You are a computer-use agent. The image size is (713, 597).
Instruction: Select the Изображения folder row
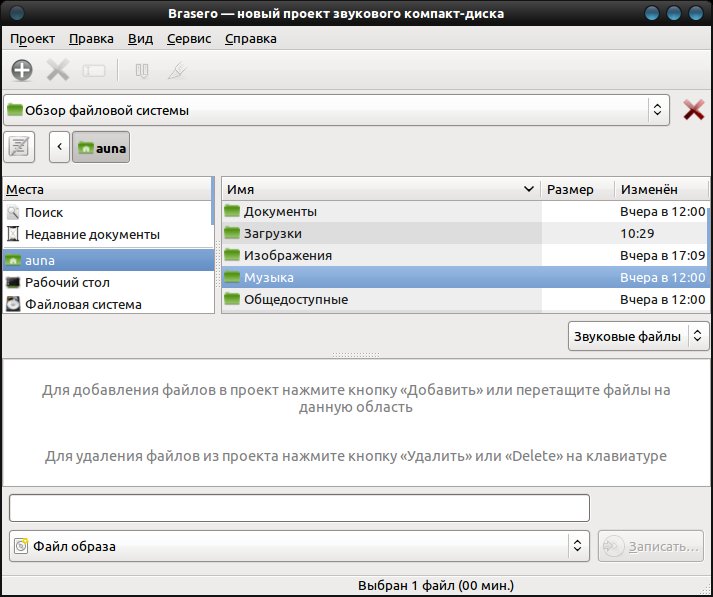tap(464, 256)
